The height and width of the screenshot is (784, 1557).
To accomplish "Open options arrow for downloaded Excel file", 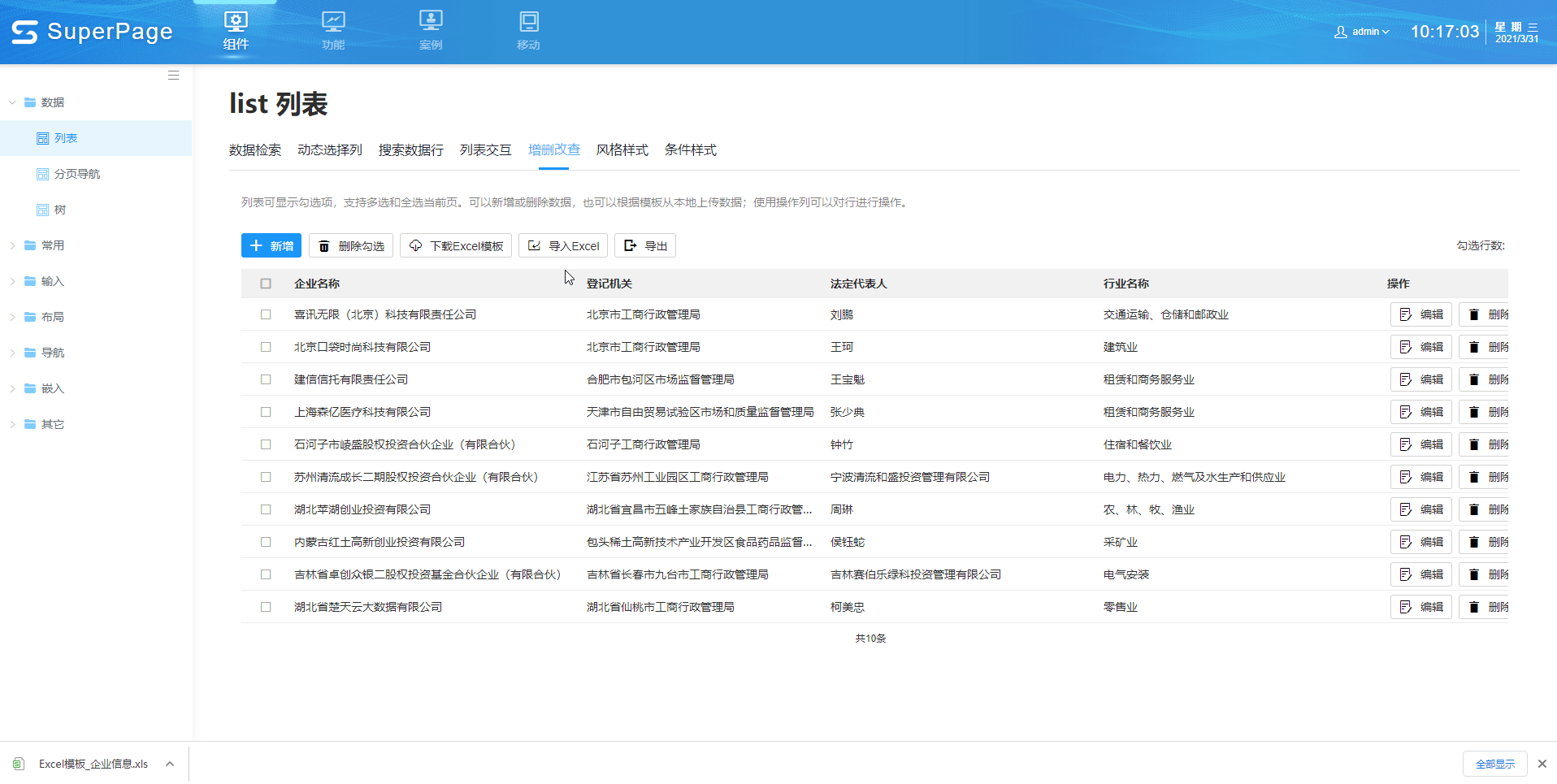I will 170,764.
